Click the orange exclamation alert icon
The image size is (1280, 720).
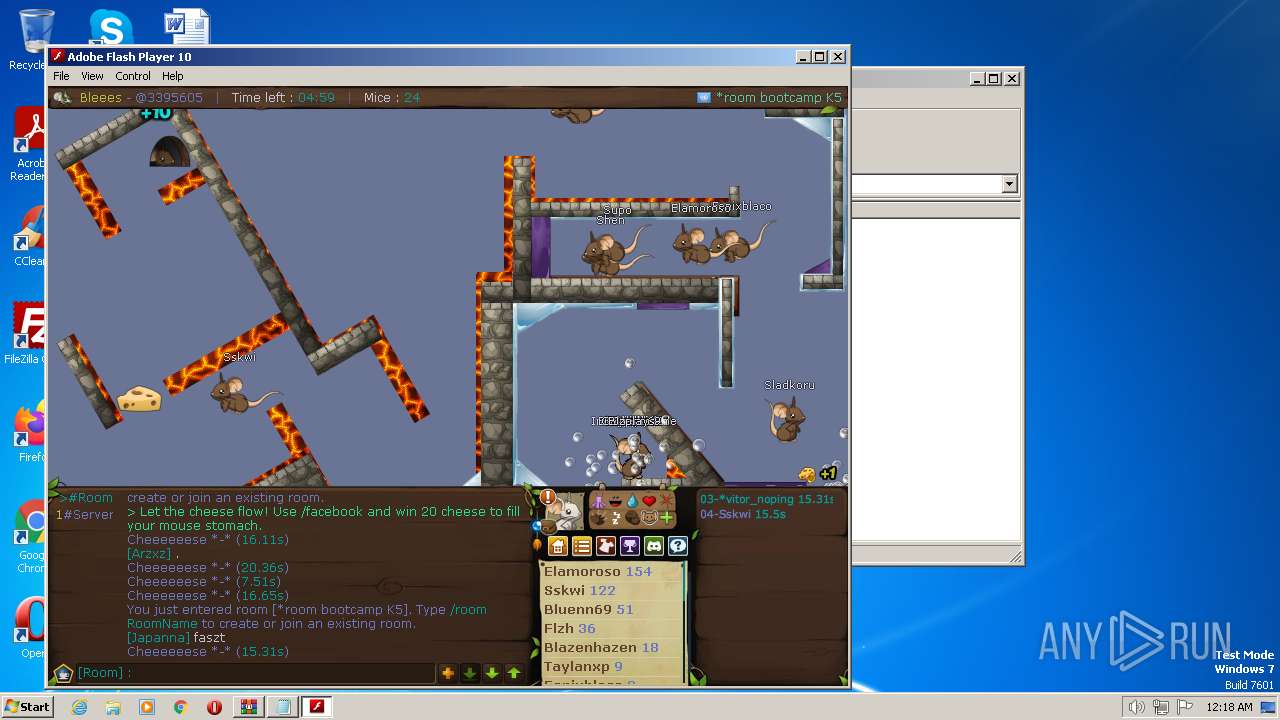(547, 497)
